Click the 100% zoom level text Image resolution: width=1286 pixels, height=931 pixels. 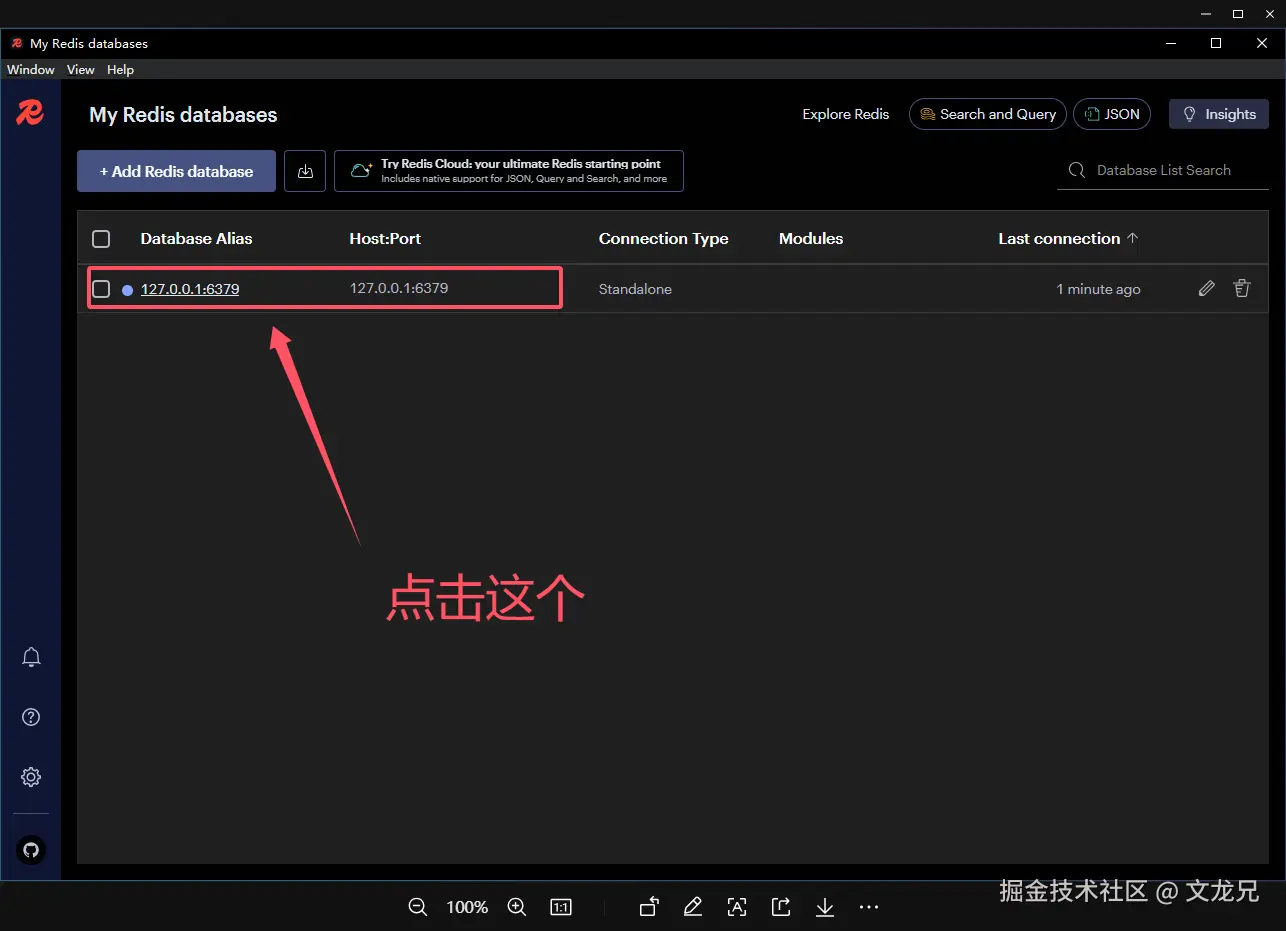tap(467, 907)
